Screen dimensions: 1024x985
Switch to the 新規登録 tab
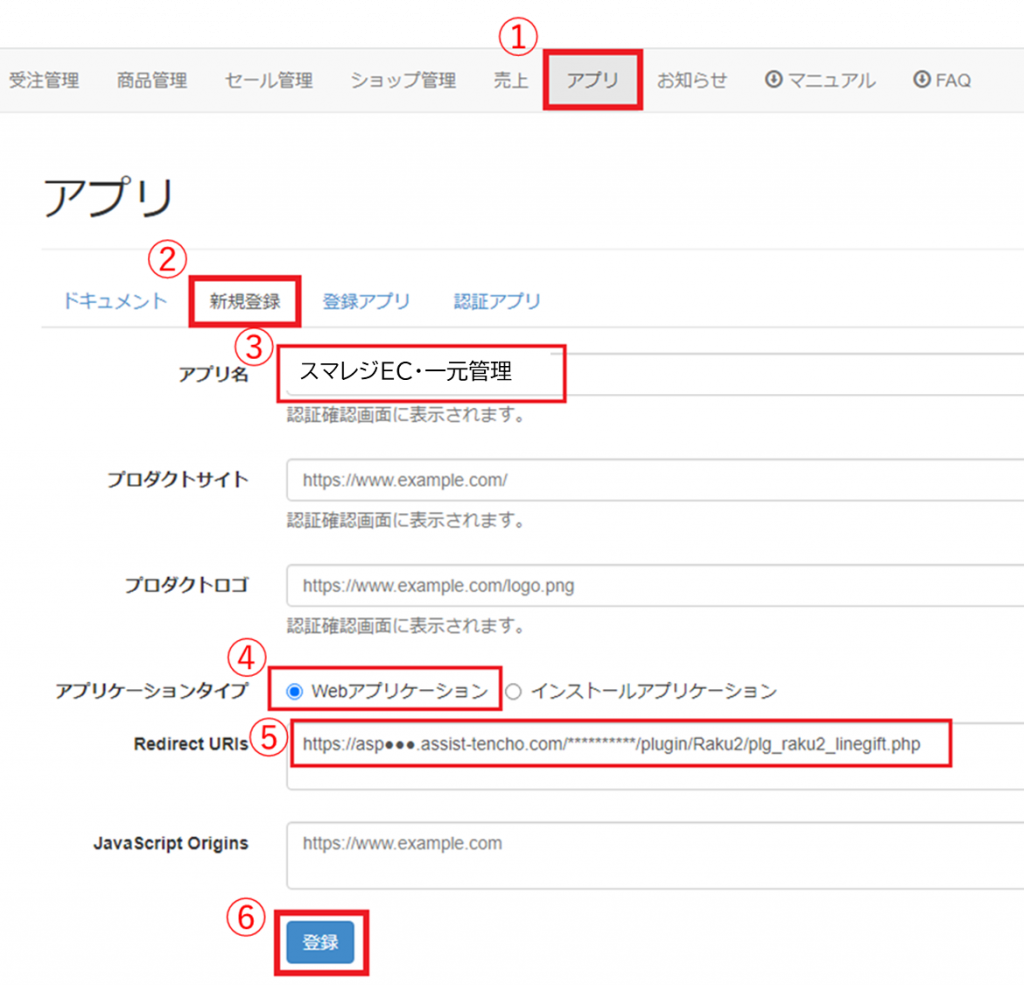(x=245, y=301)
